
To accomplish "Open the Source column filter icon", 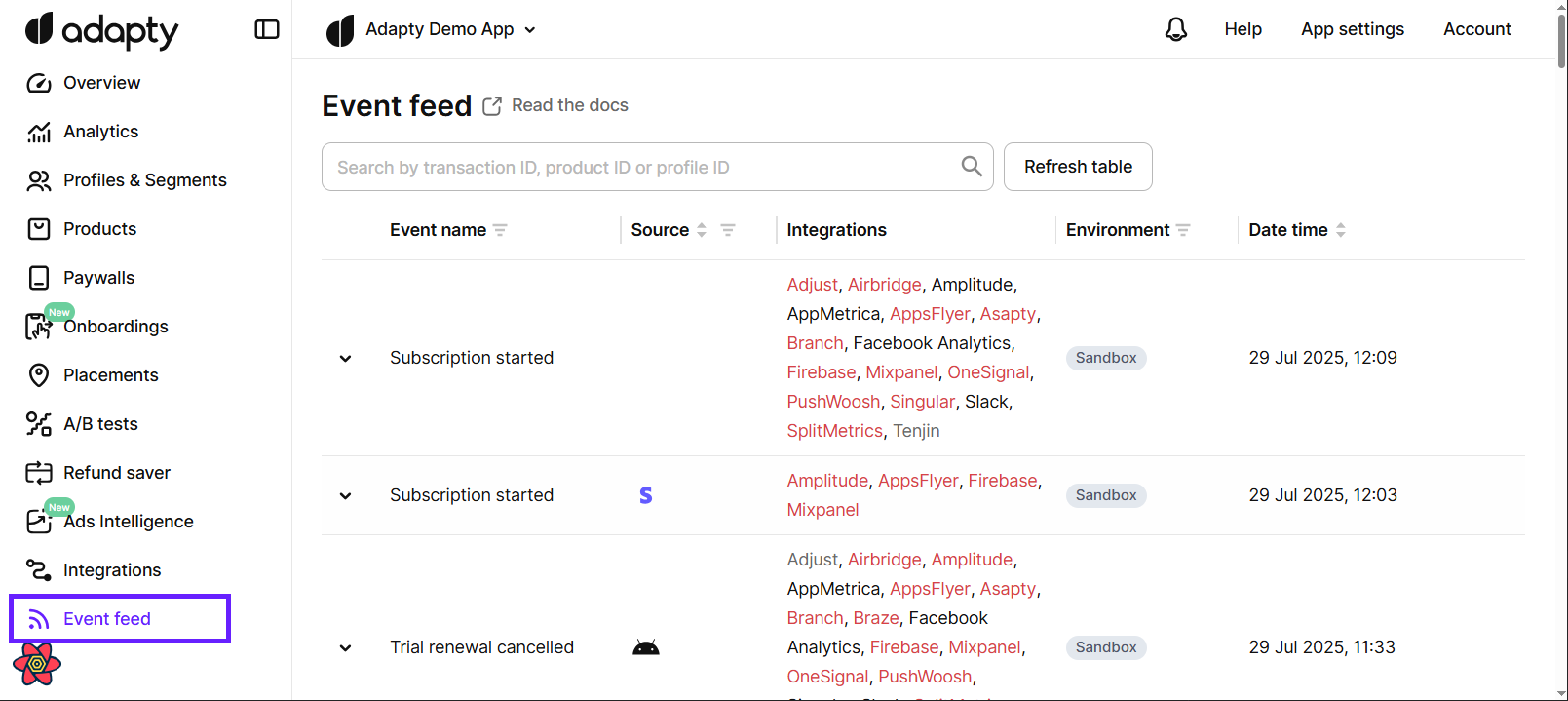I will [728, 230].
